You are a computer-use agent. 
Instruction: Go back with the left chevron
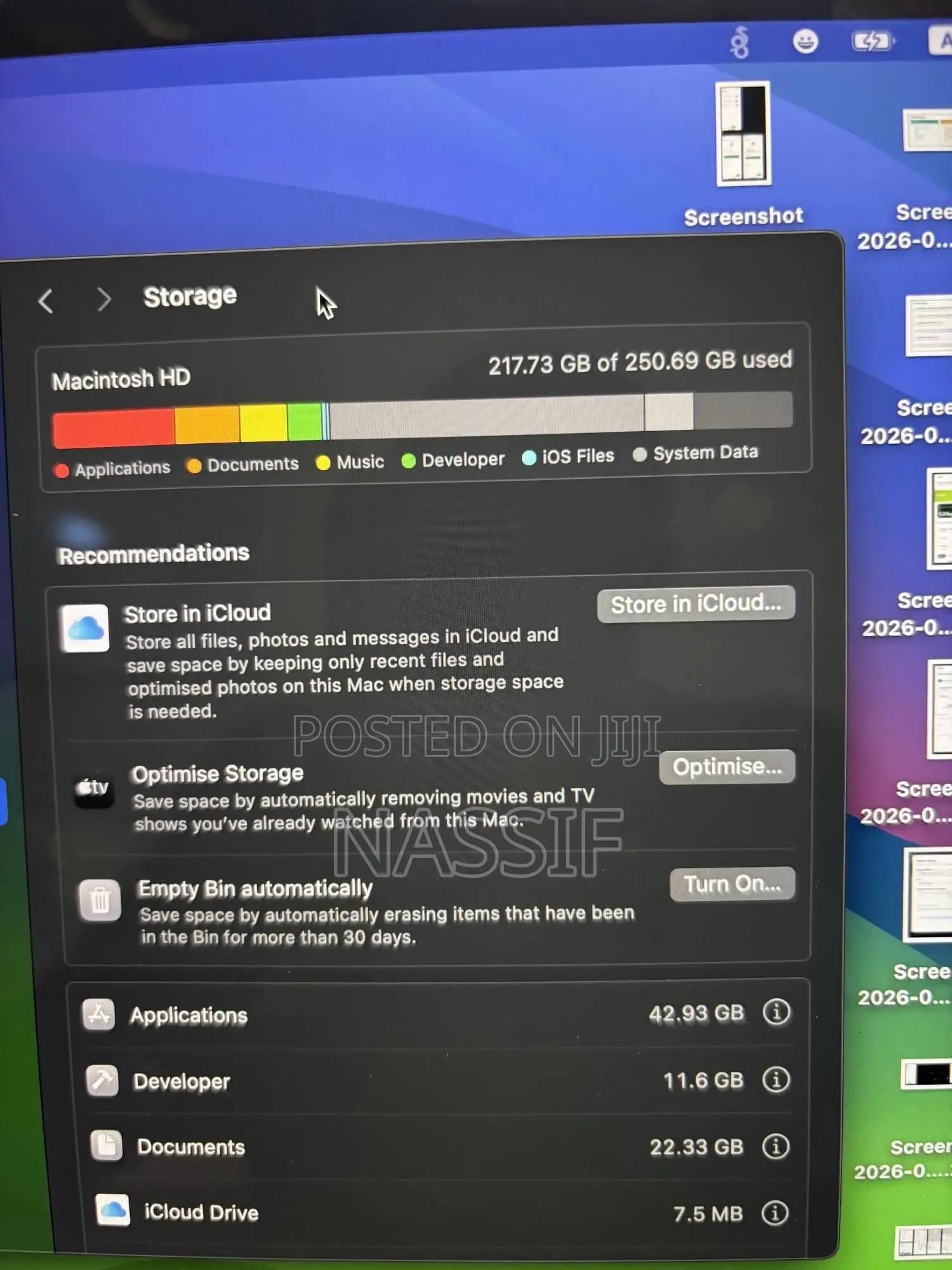pyautogui.click(x=45, y=301)
